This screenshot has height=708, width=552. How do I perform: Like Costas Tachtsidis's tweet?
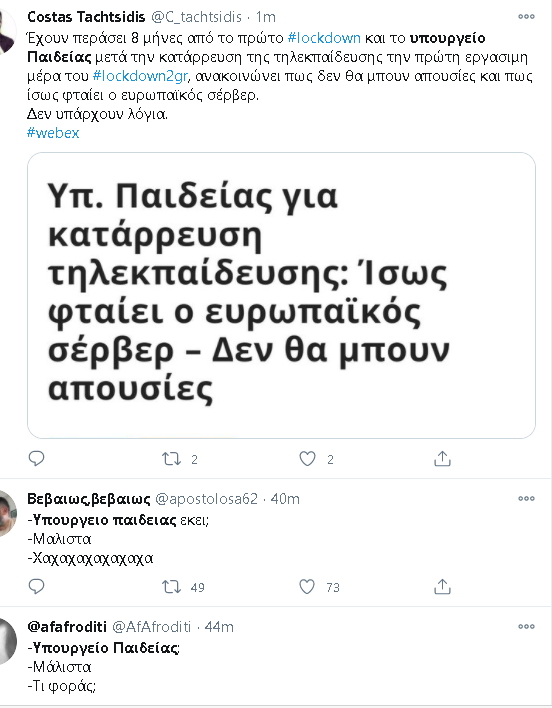click(x=307, y=459)
